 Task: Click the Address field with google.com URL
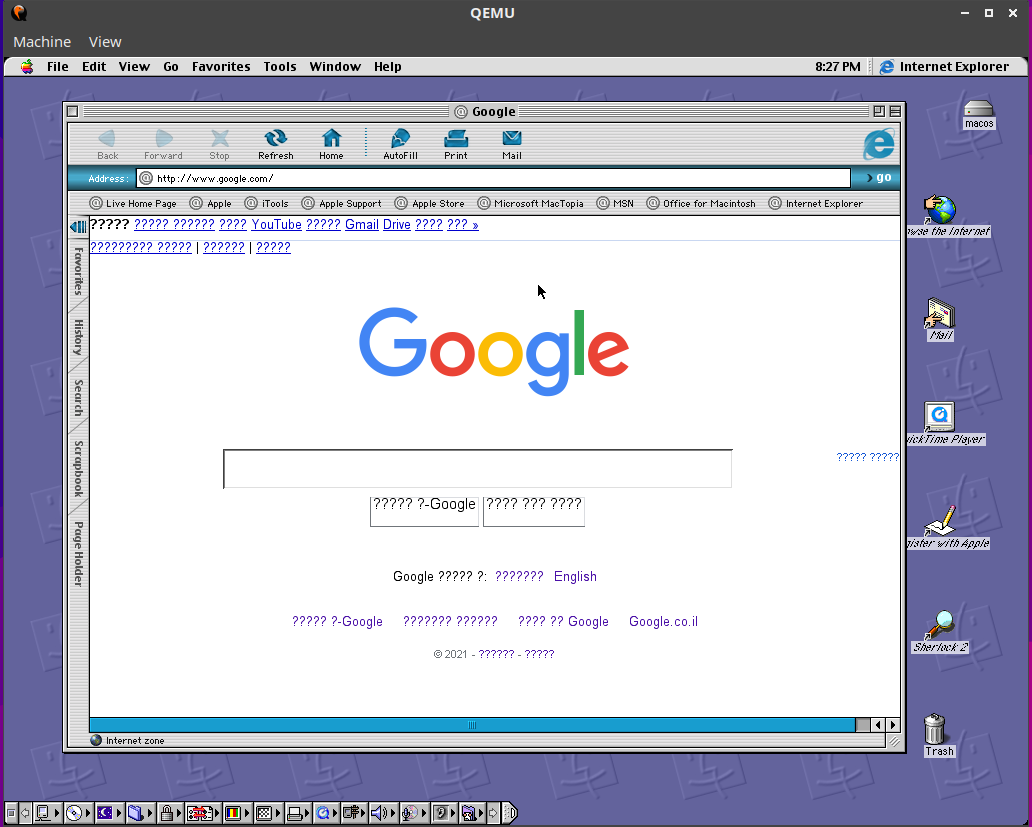pos(494,178)
